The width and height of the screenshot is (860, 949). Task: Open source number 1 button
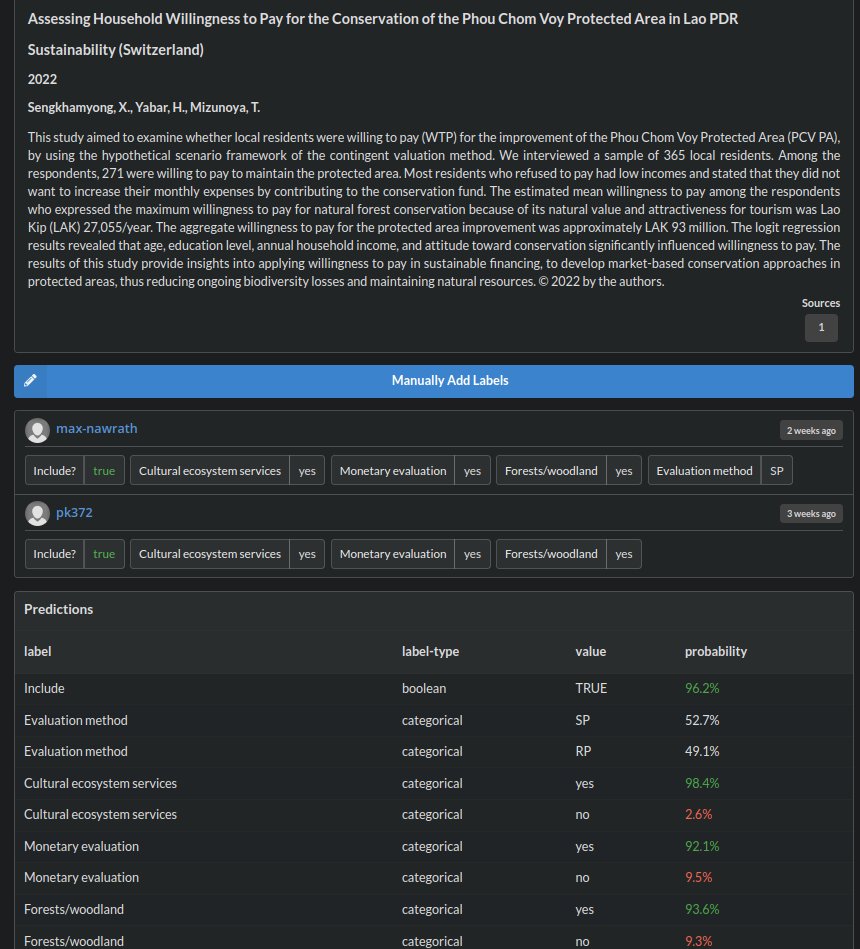click(x=821, y=327)
